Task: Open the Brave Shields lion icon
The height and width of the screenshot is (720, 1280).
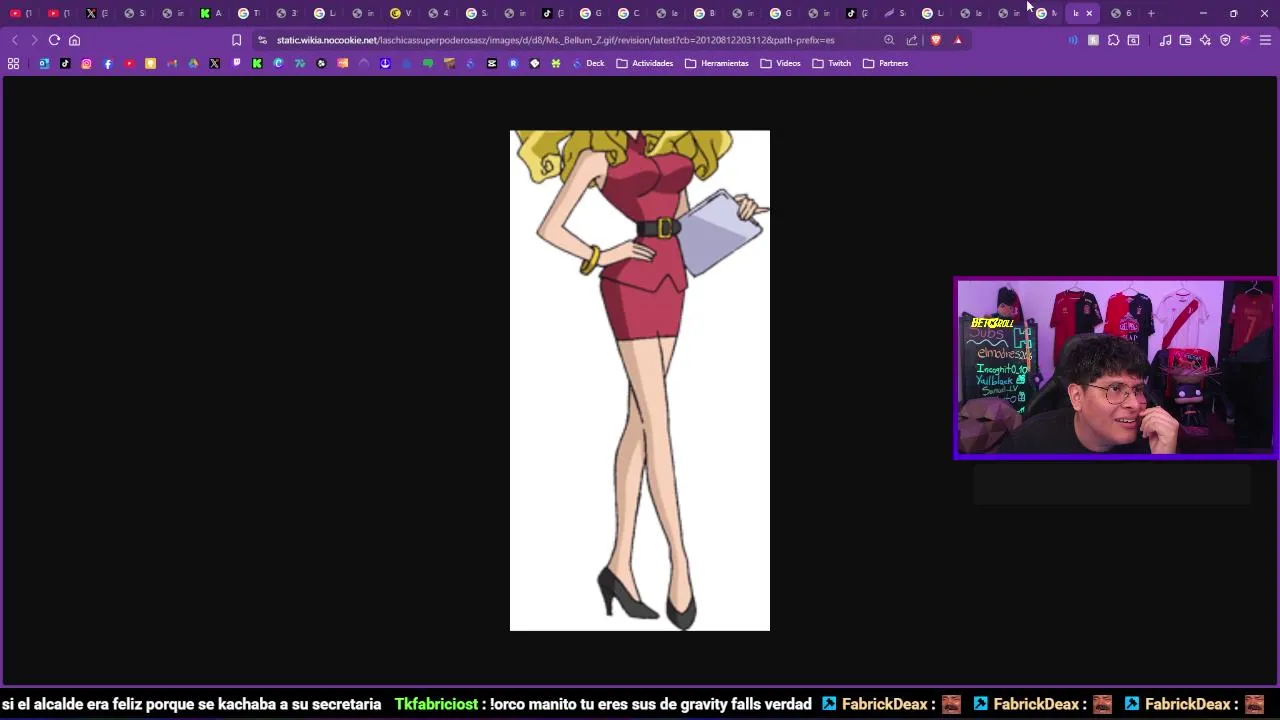Action: click(936, 40)
